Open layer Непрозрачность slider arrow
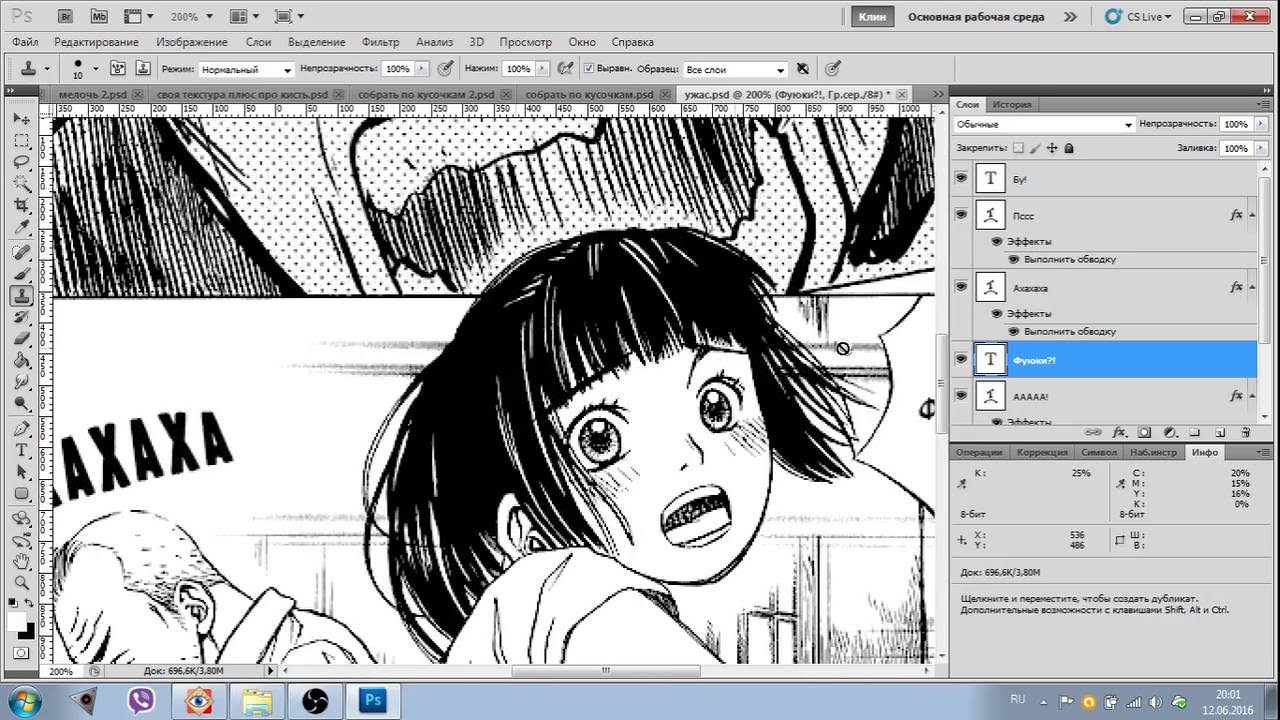This screenshot has height=720, width=1280. coord(1259,124)
